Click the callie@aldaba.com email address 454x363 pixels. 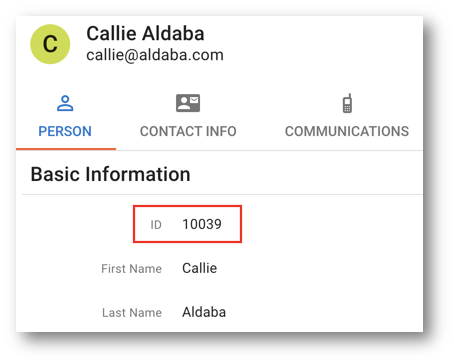pos(155,55)
